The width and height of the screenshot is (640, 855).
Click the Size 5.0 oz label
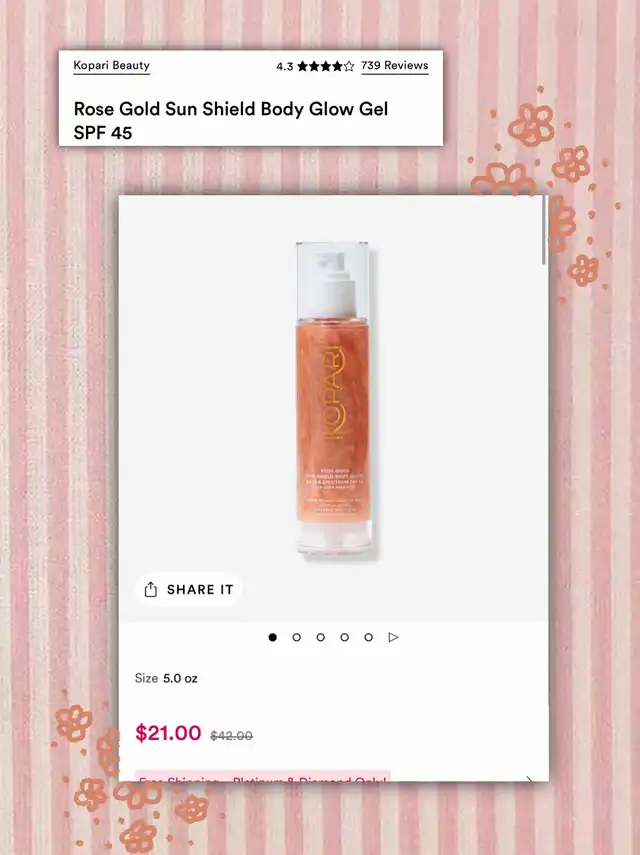coord(166,678)
